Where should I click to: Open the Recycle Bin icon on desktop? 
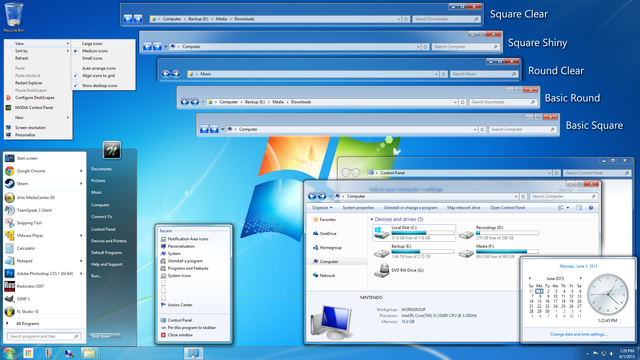[13, 17]
